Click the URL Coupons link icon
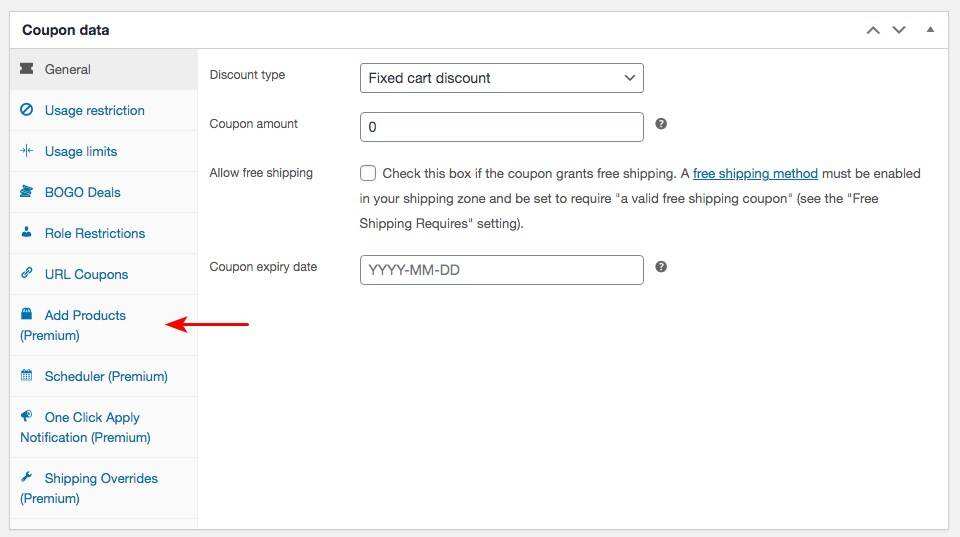 pos(27,274)
